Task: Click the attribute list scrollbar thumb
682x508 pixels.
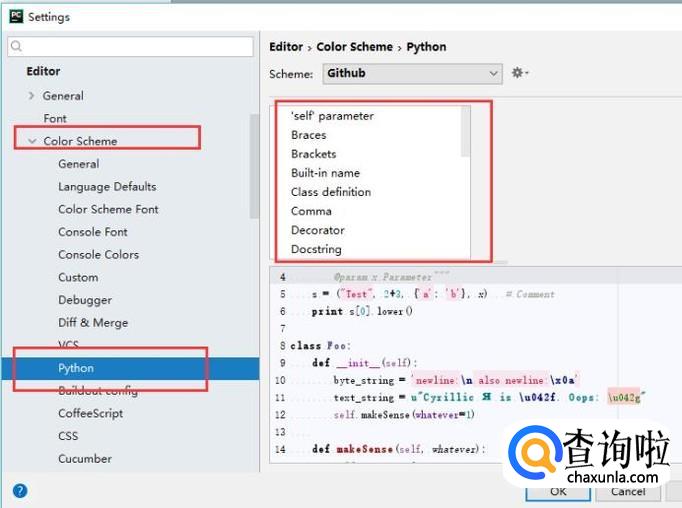Action: pyautogui.click(x=465, y=131)
